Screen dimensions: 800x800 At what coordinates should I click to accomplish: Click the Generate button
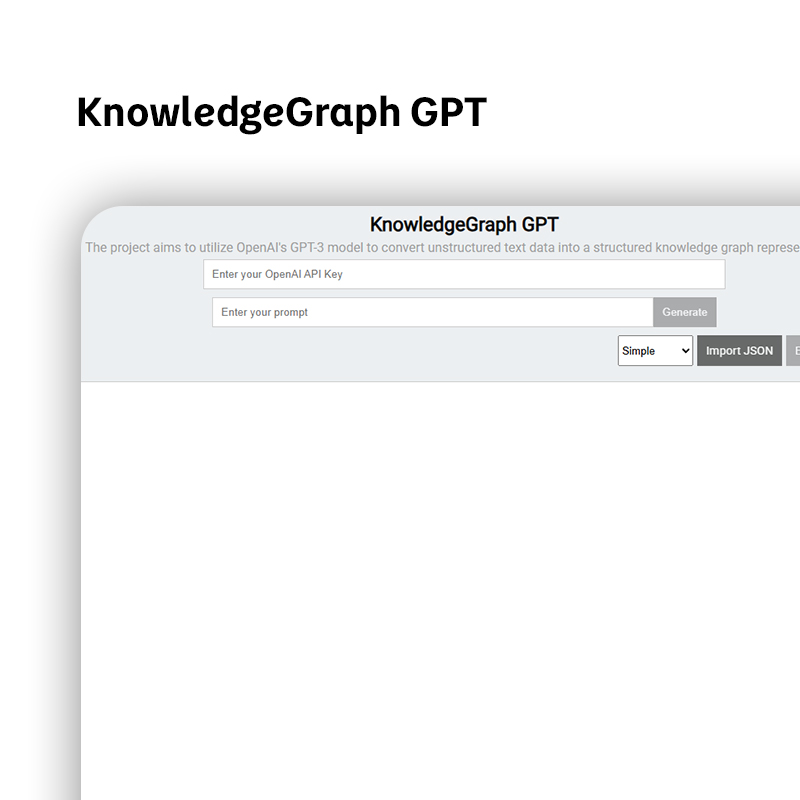pyautogui.click(x=685, y=312)
